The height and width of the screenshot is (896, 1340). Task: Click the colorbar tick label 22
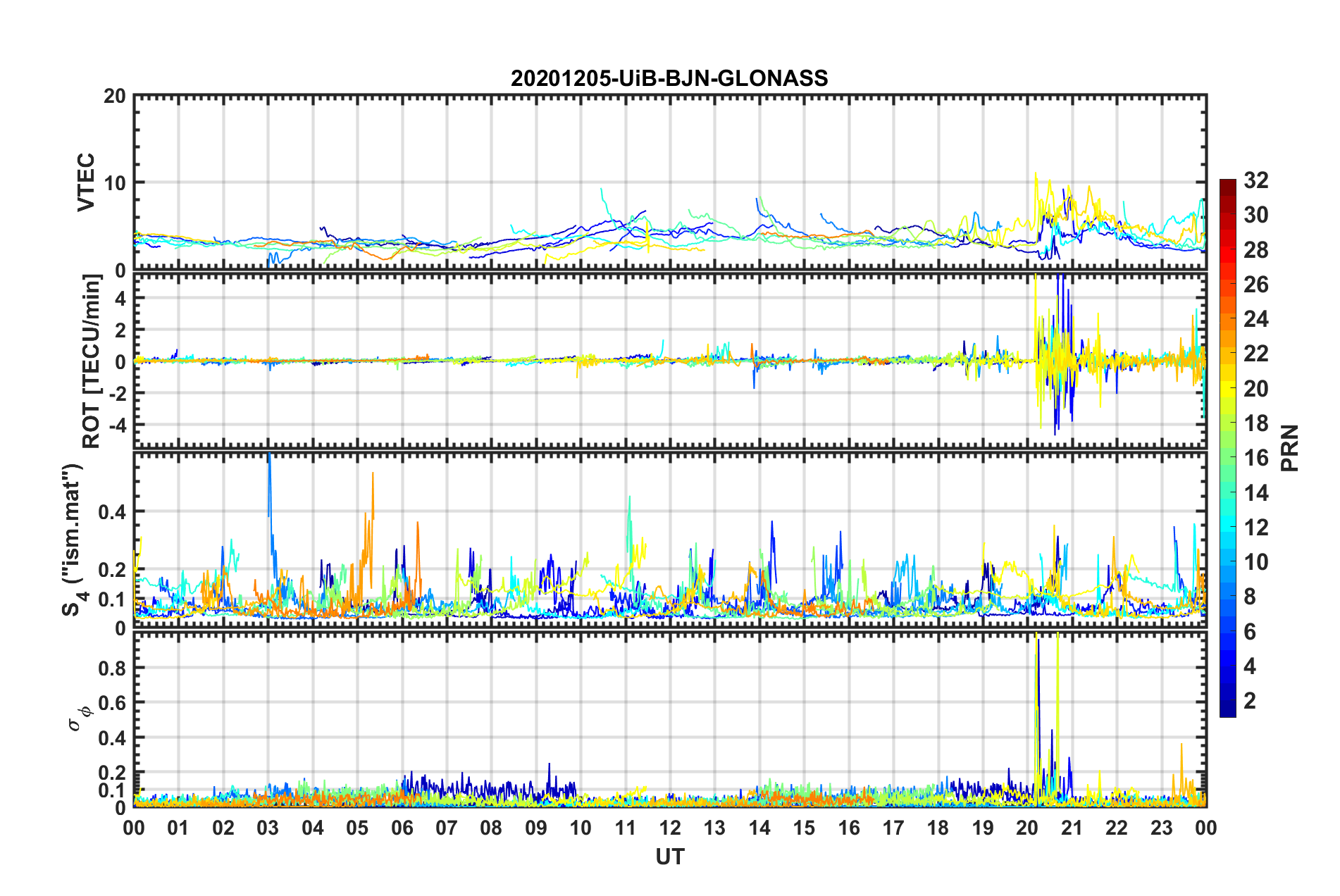[x=1256, y=354]
